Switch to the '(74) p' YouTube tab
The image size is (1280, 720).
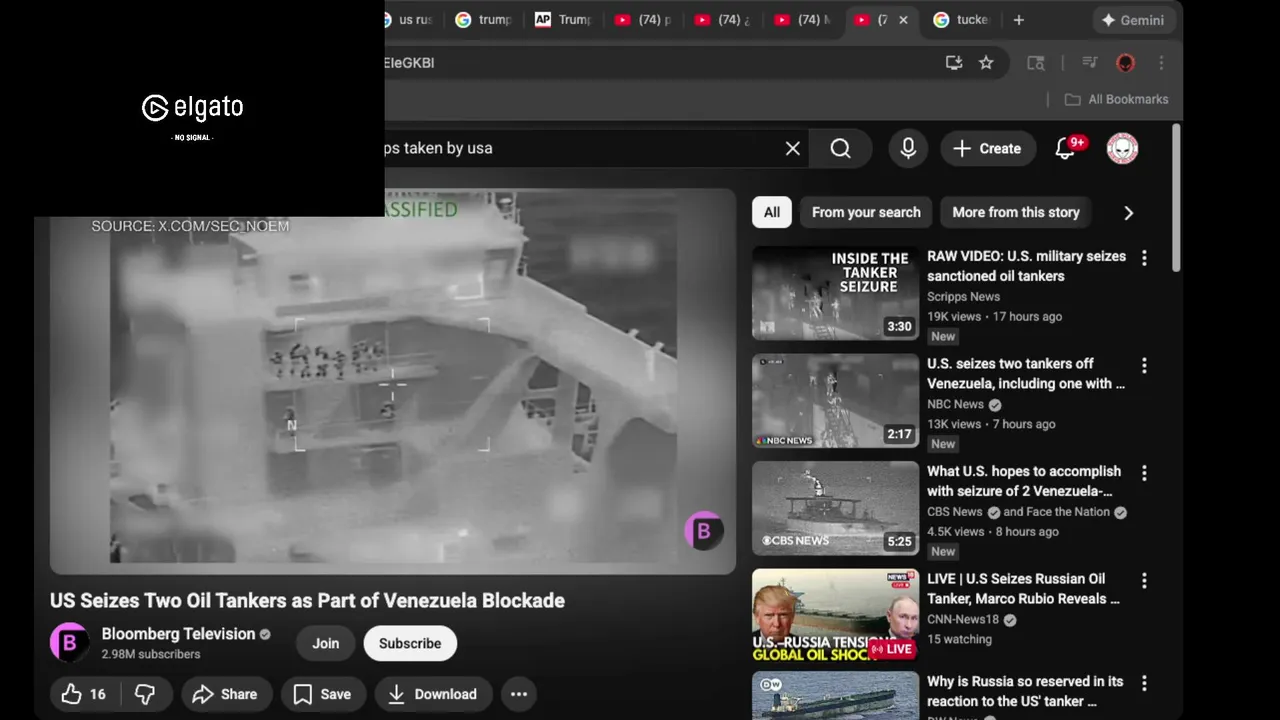click(x=644, y=20)
